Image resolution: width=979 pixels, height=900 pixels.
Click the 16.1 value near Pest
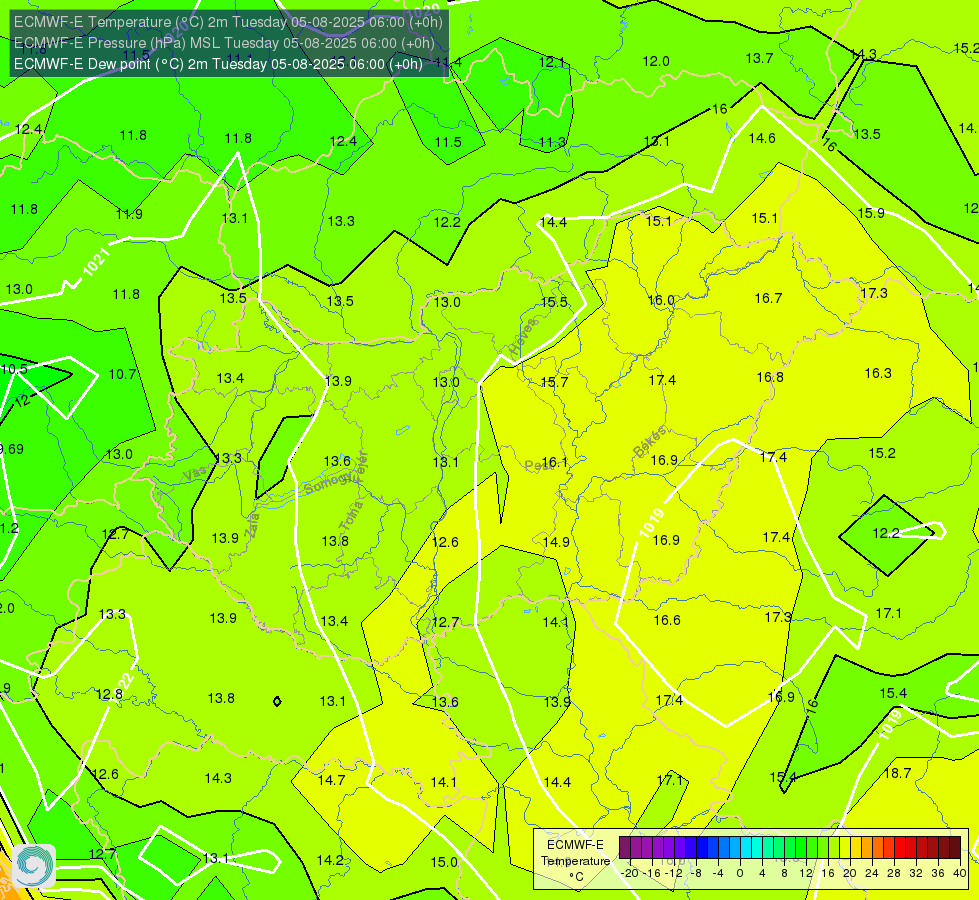point(554,462)
